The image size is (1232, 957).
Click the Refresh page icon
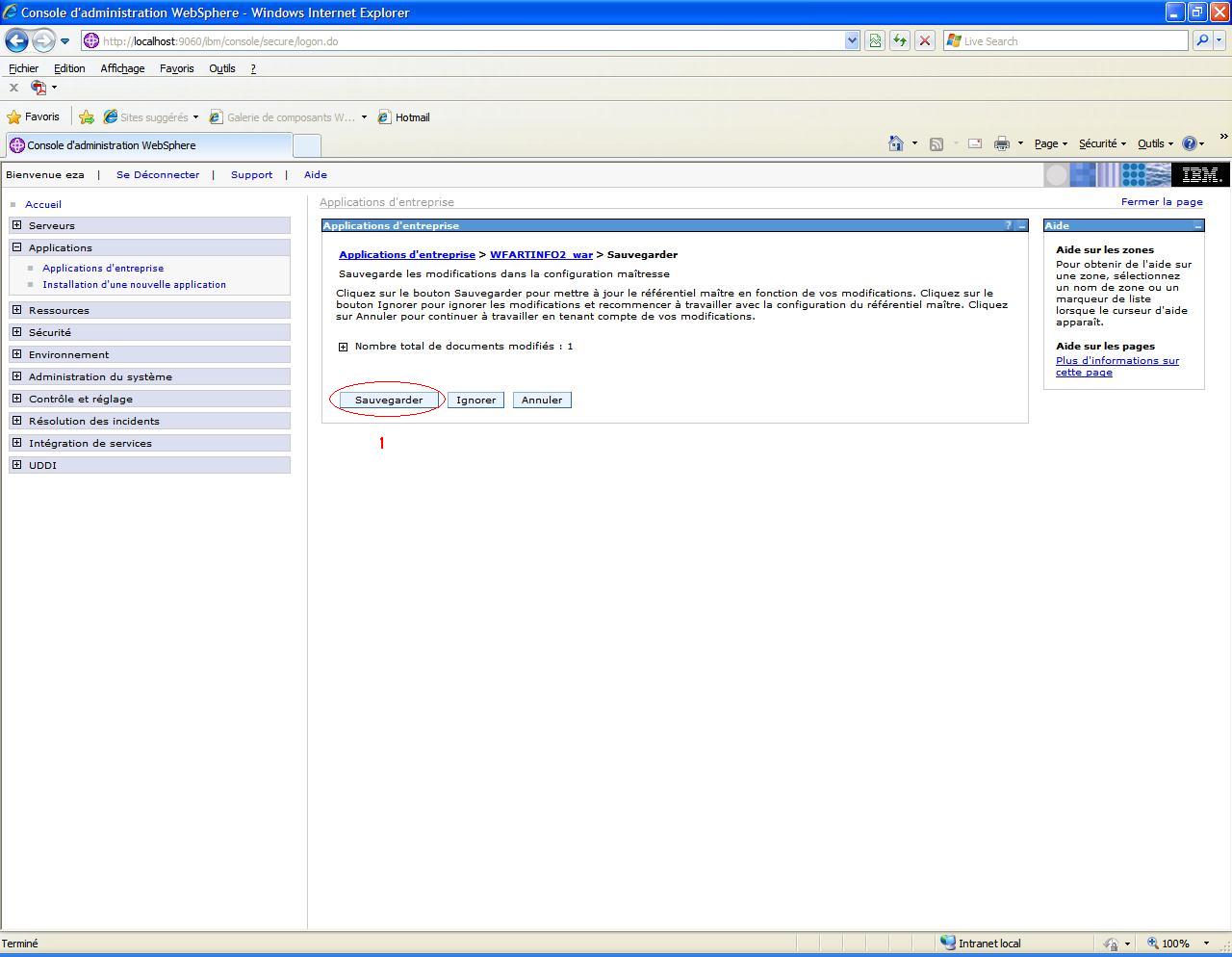click(x=899, y=41)
